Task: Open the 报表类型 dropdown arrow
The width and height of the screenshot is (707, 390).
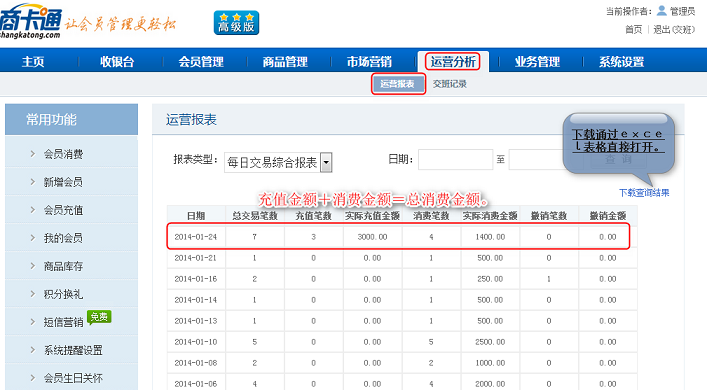Action: point(326,162)
